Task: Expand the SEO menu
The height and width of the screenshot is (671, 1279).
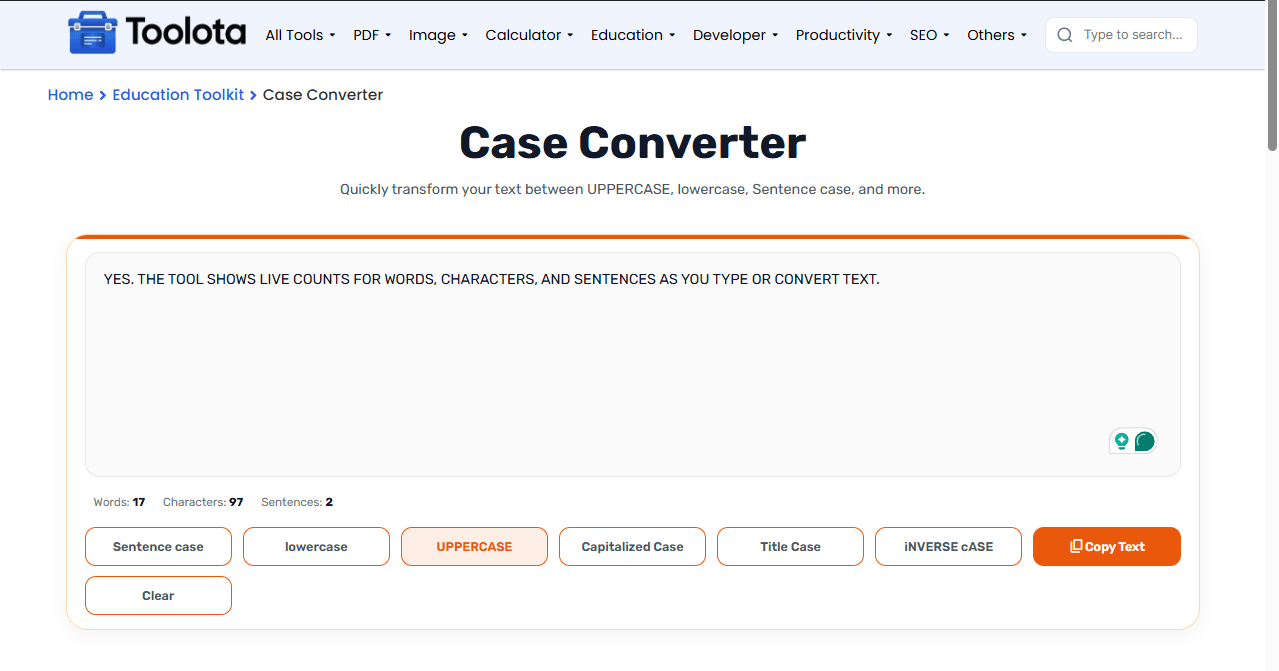Action: (930, 35)
